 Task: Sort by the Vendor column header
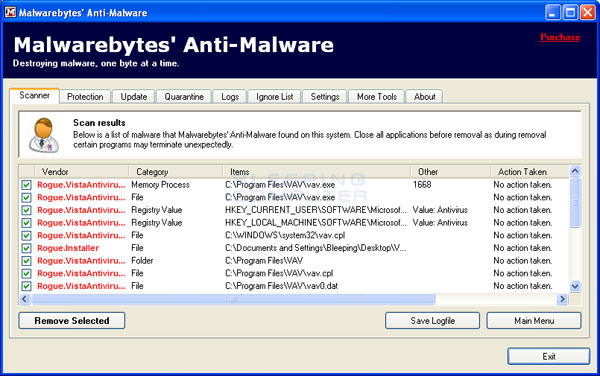82,172
